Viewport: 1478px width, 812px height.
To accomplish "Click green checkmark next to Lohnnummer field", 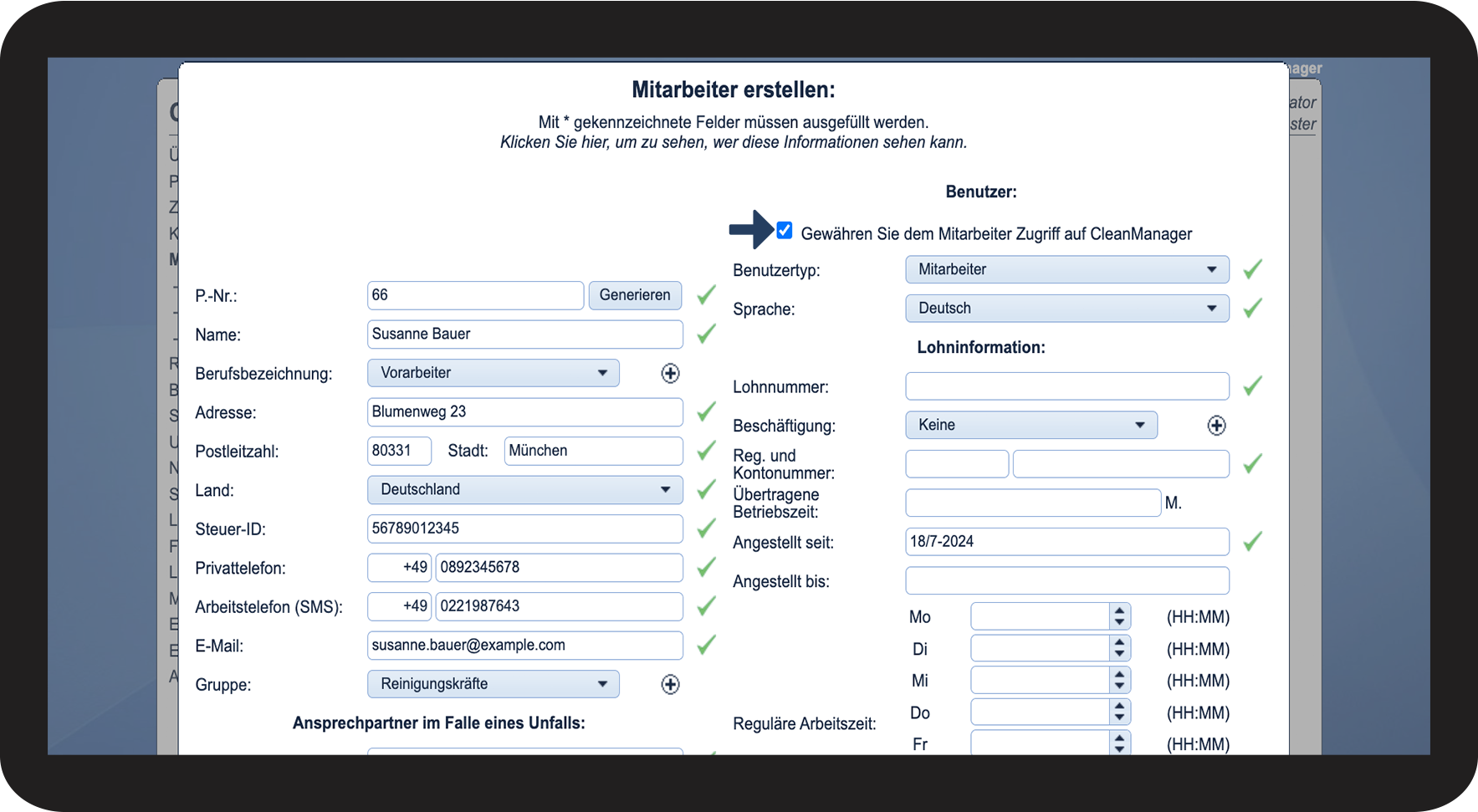I will pos(1252,386).
